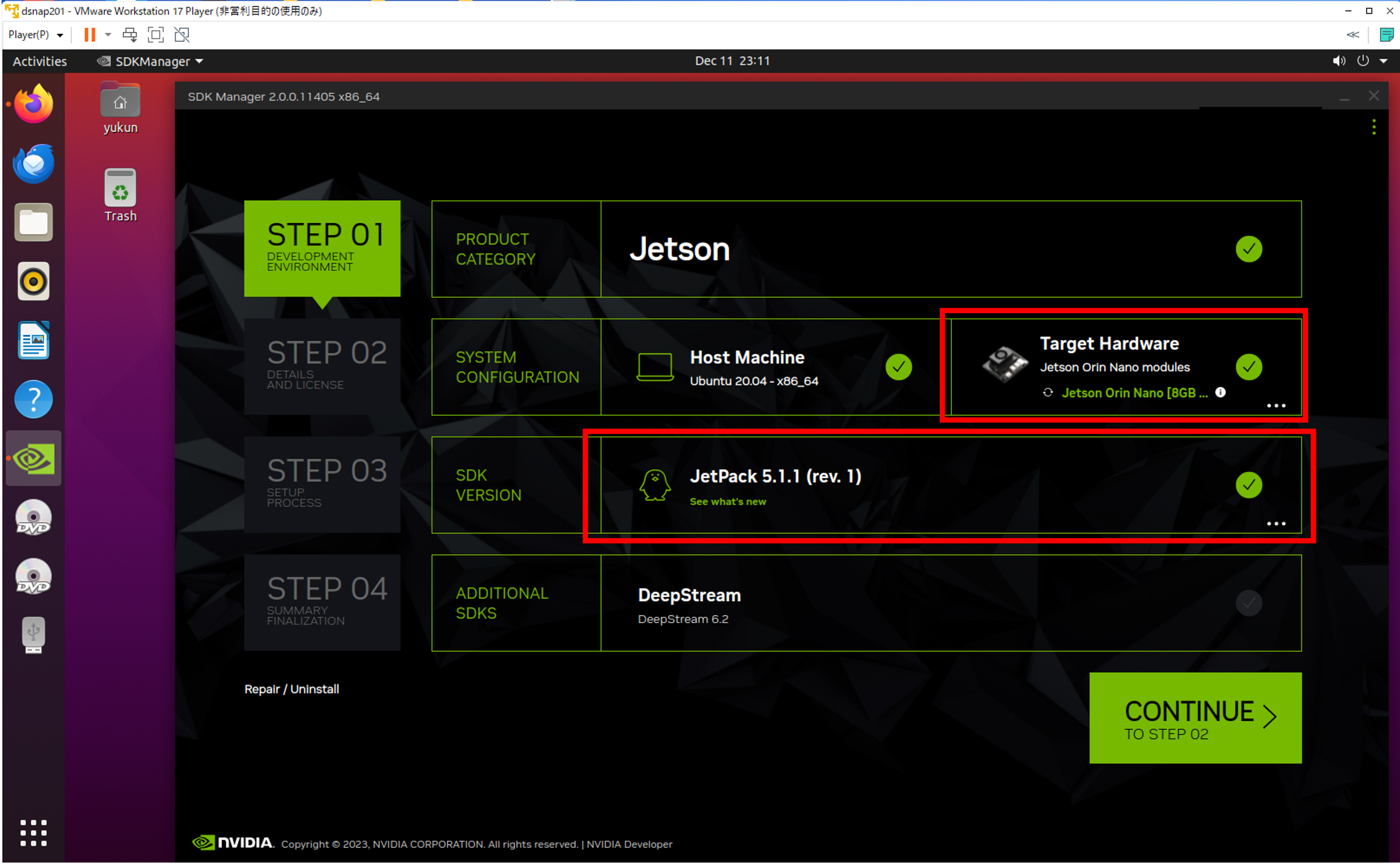This screenshot has width=1400, height=864.
Task: Open the Help icon in the dock
Action: (34, 399)
